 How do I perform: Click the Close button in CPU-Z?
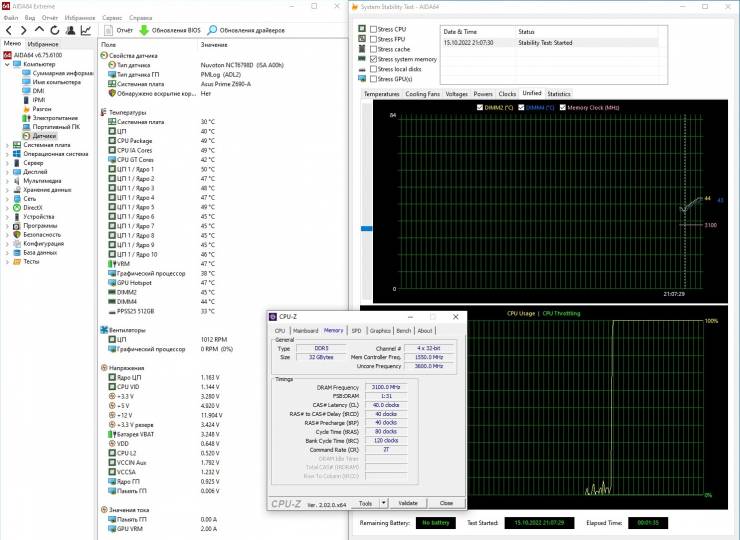(446, 503)
